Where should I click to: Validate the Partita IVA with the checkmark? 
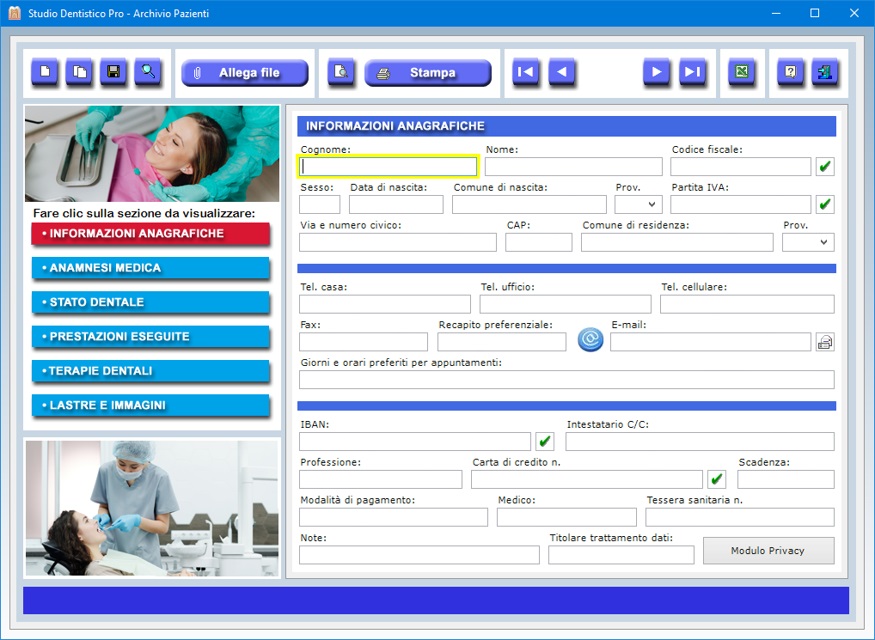[x=825, y=204]
